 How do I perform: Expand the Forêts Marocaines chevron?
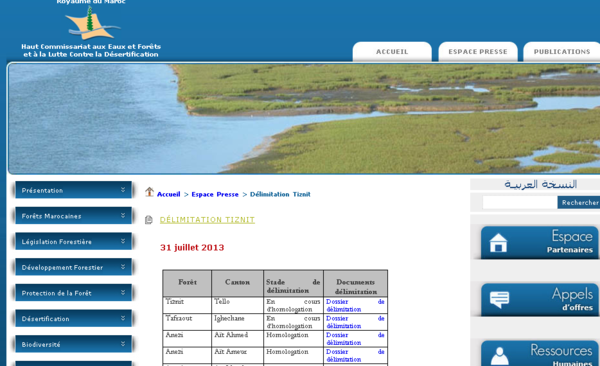123,216
